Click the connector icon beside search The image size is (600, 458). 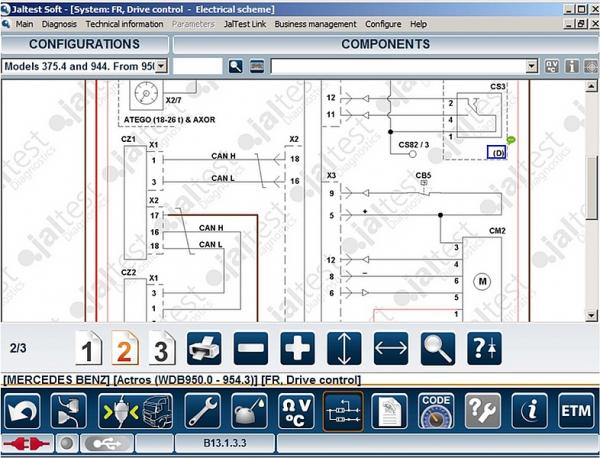click(x=257, y=67)
